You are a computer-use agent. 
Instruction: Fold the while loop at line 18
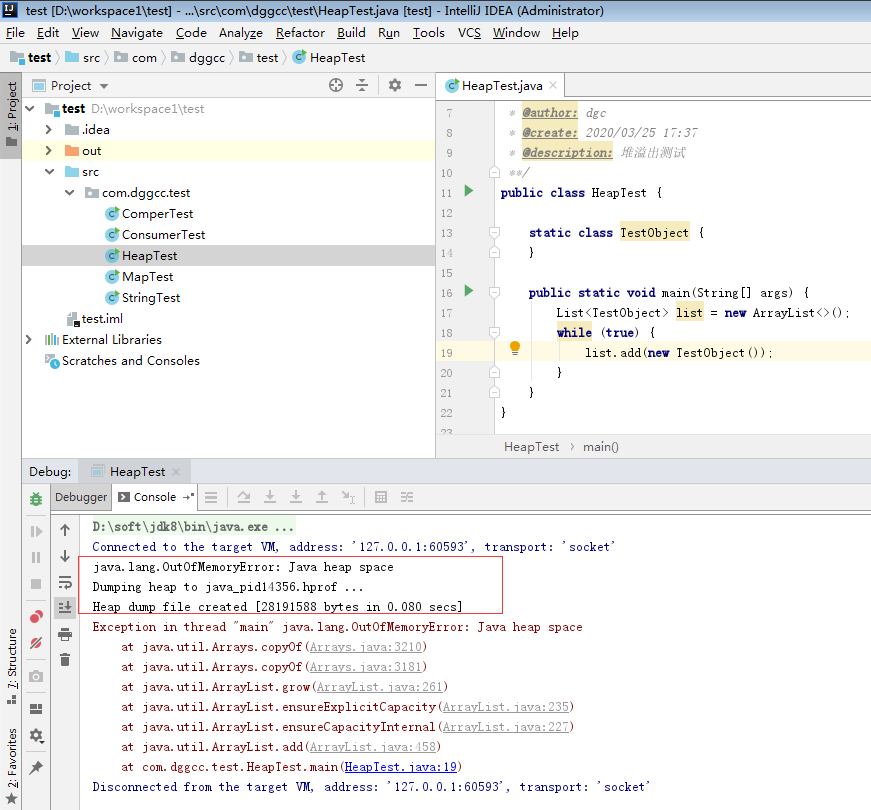click(494, 332)
